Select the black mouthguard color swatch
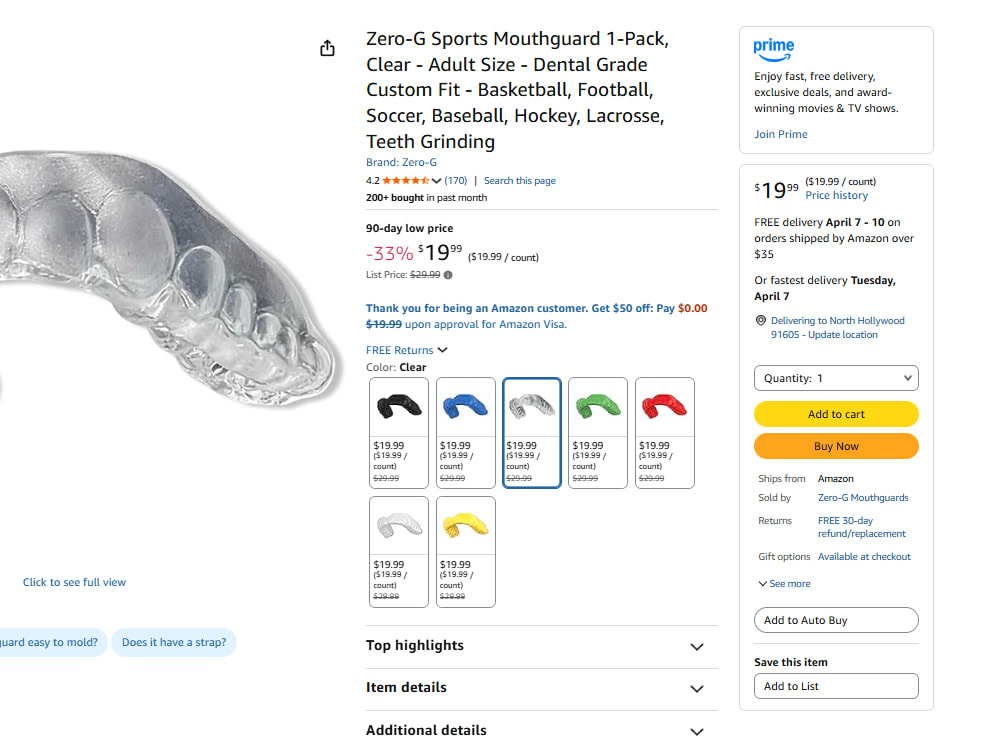The height and width of the screenshot is (750, 1000). click(399, 433)
